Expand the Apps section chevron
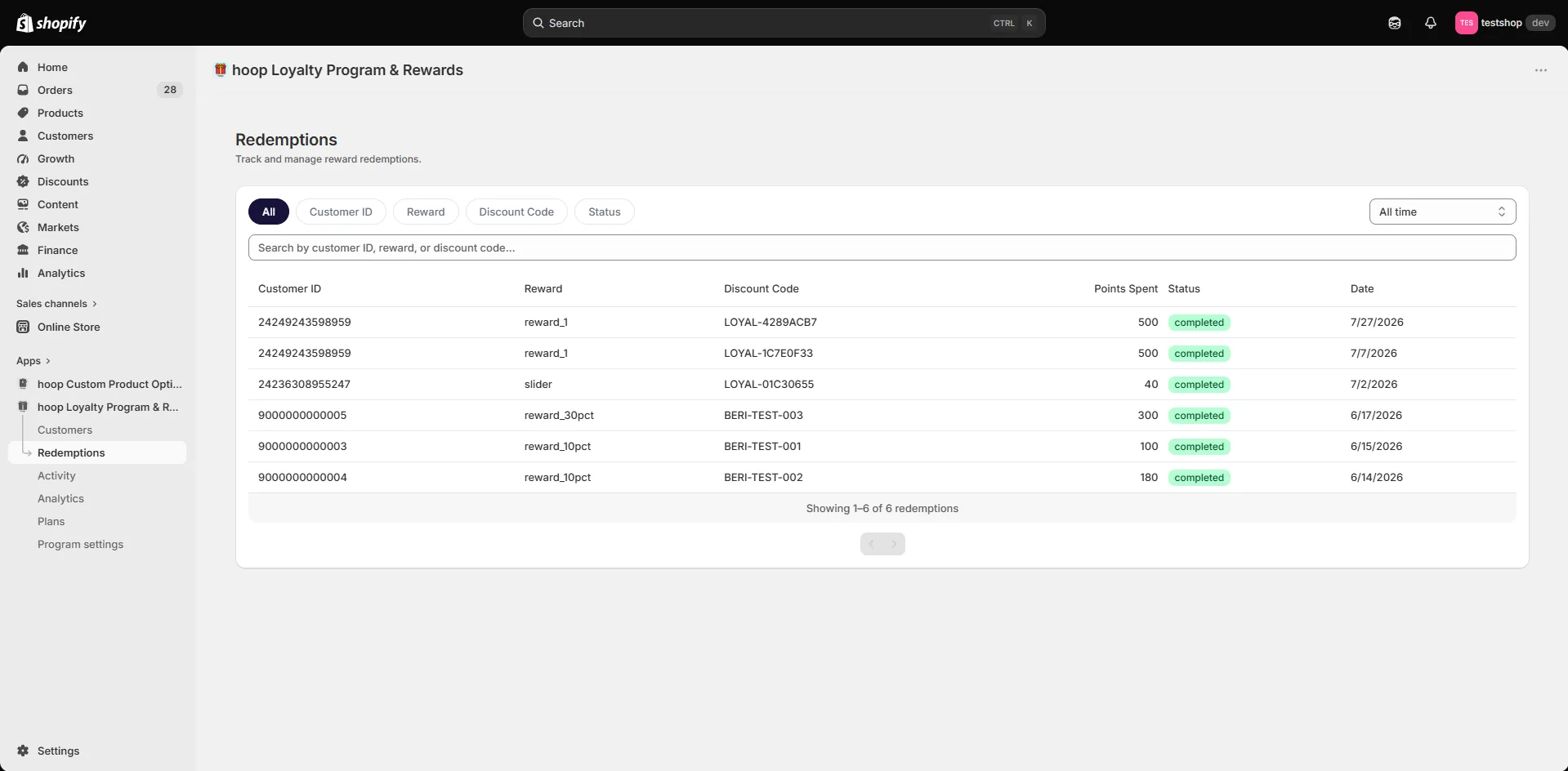 48,361
